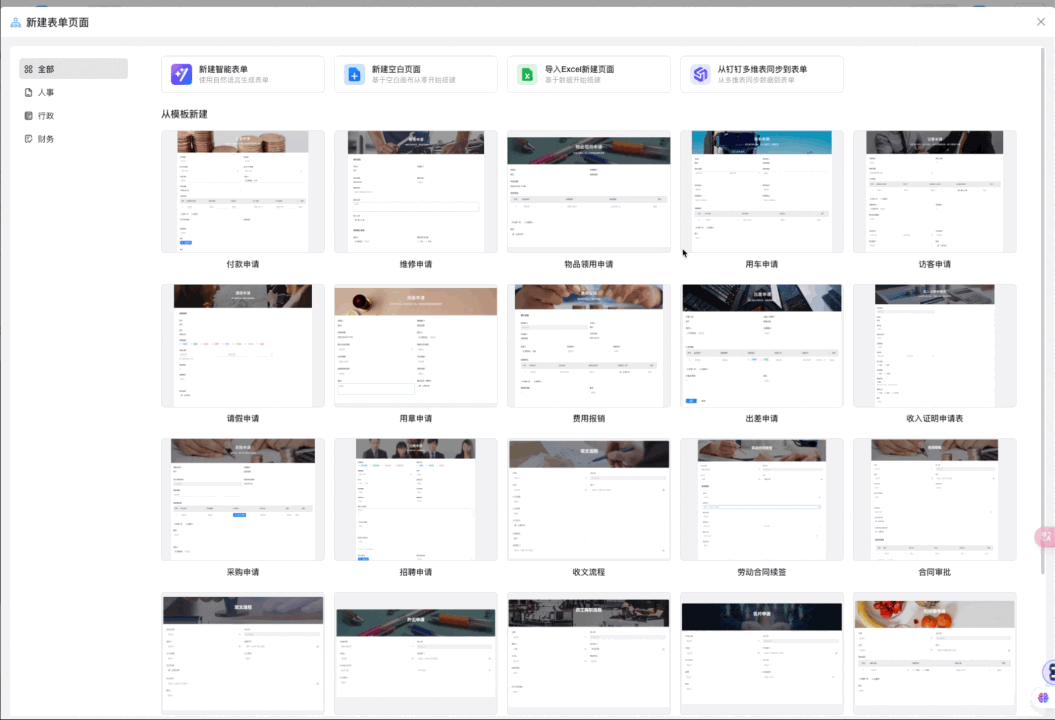This screenshot has height=720, width=1055.
Task: Click the green Excel import icon
Action: tap(527, 74)
